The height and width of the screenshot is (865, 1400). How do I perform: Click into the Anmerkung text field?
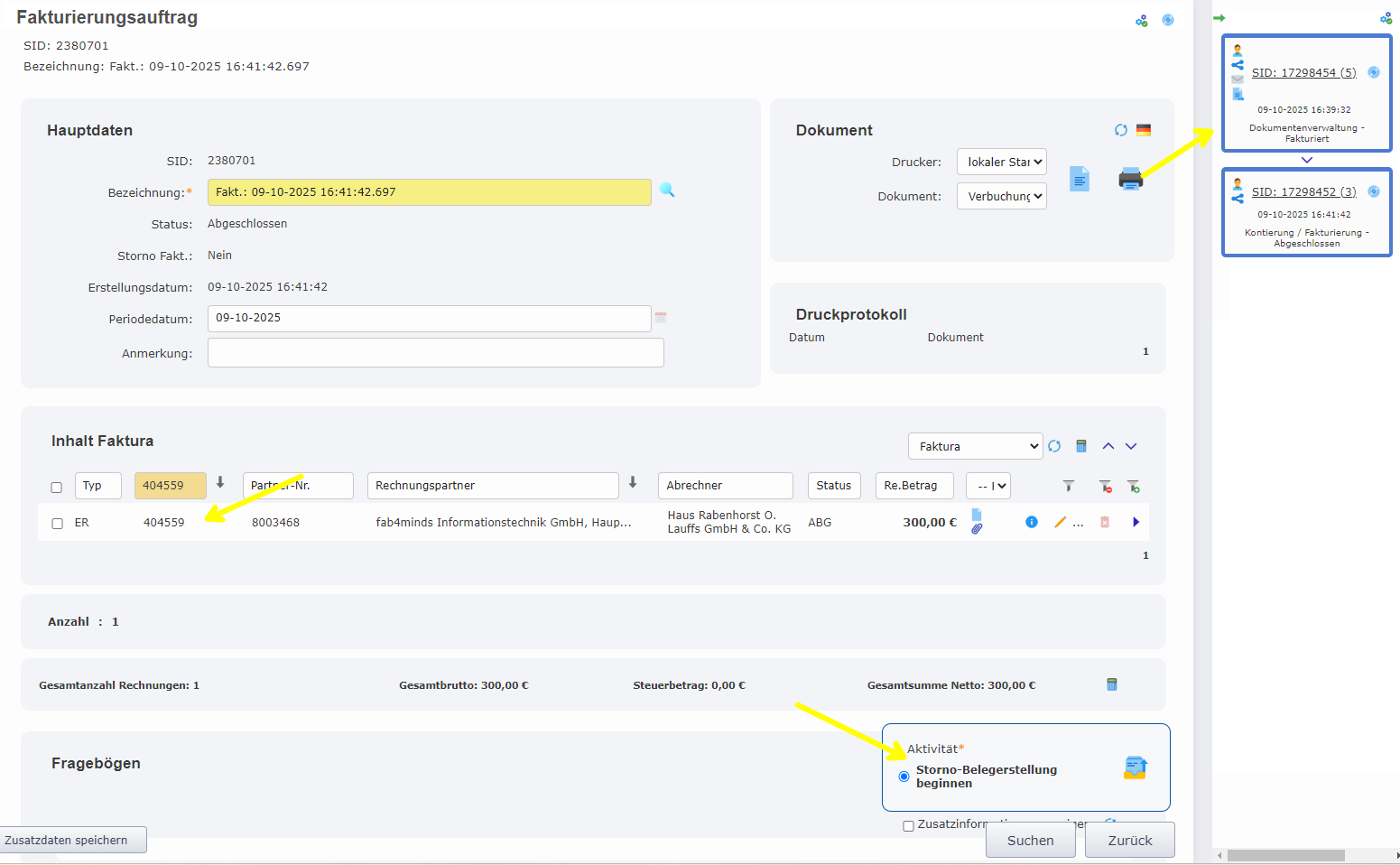point(435,353)
